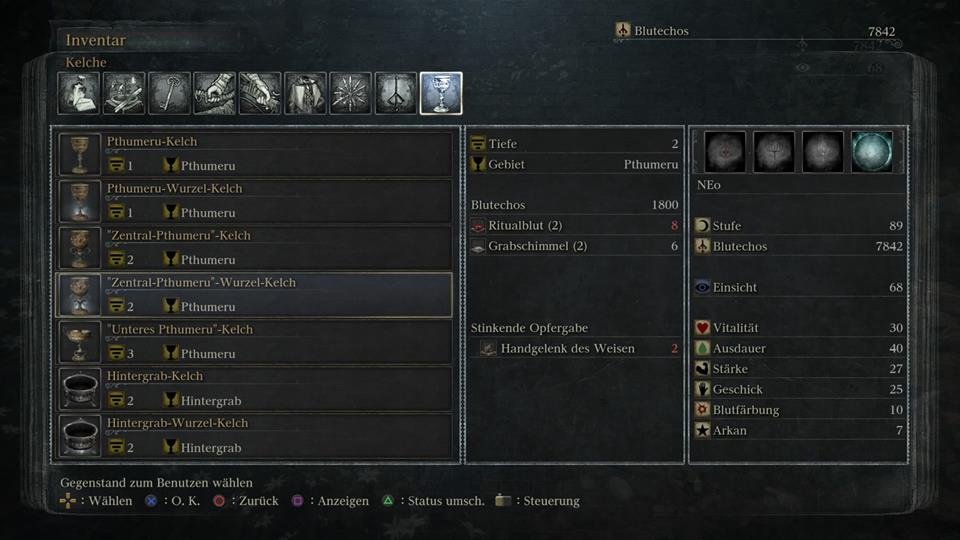Open the Caryll runes category icon
Image resolution: width=960 pixels, height=540 pixels.
tap(396, 94)
